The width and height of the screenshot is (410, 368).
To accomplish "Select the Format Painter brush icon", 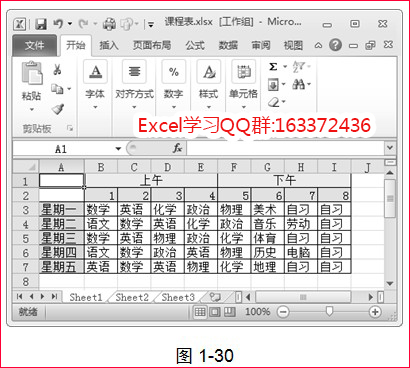I will coord(58,109).
